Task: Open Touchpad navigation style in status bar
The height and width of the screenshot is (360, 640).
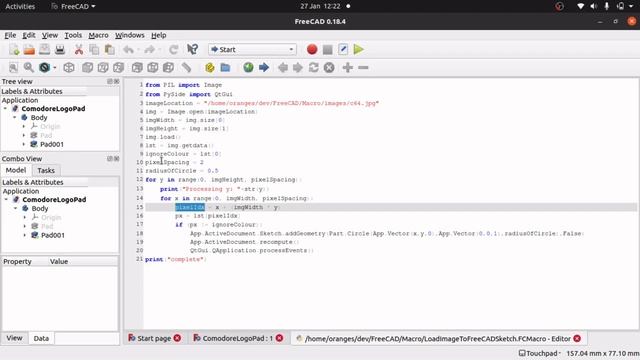Action: [539, 353]
